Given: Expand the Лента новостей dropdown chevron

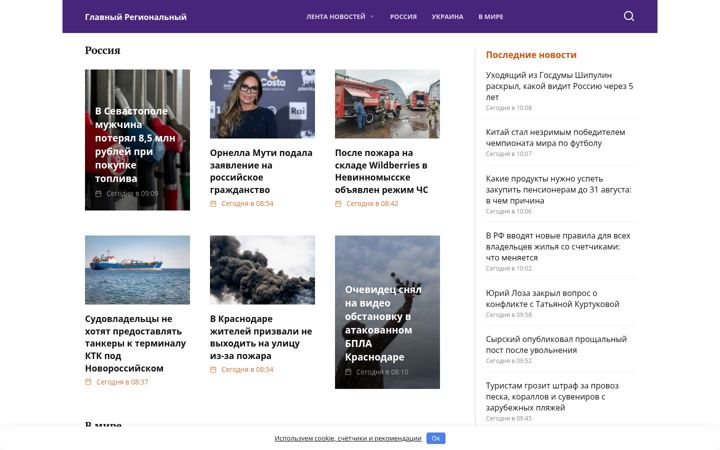Looking at the screenshot, I should [372, 17].
